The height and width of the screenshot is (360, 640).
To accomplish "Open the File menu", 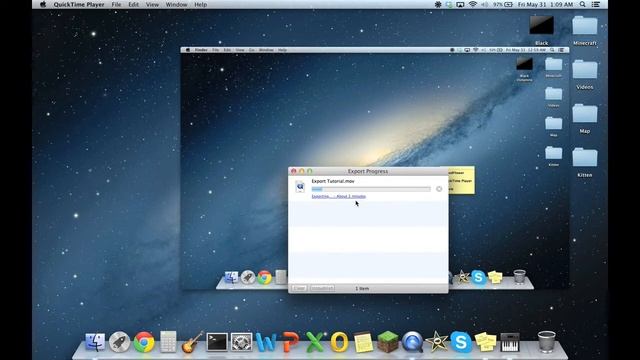I will point(116,4).
